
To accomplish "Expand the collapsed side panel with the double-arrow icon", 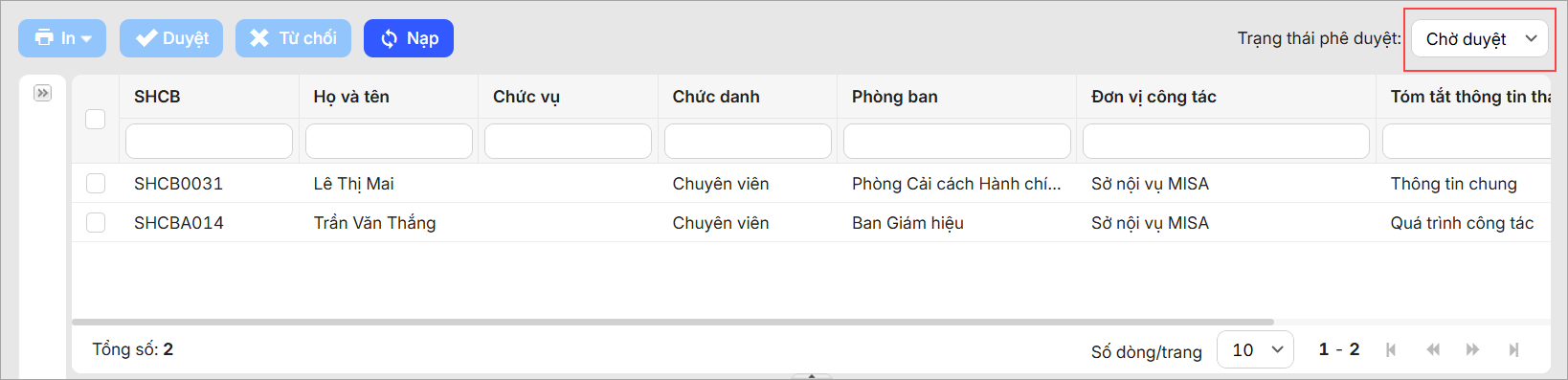I will 42,93.
